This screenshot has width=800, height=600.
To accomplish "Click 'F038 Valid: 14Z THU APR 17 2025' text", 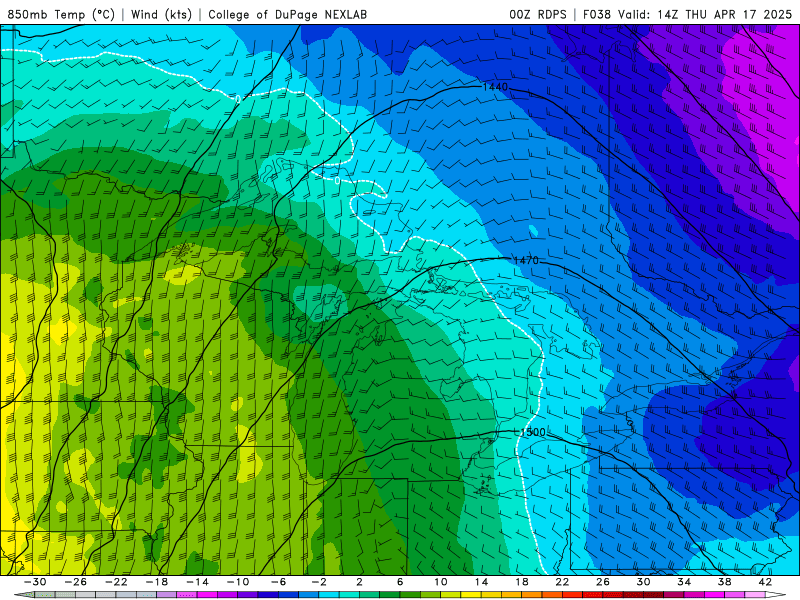I will [x=687, y=14].
